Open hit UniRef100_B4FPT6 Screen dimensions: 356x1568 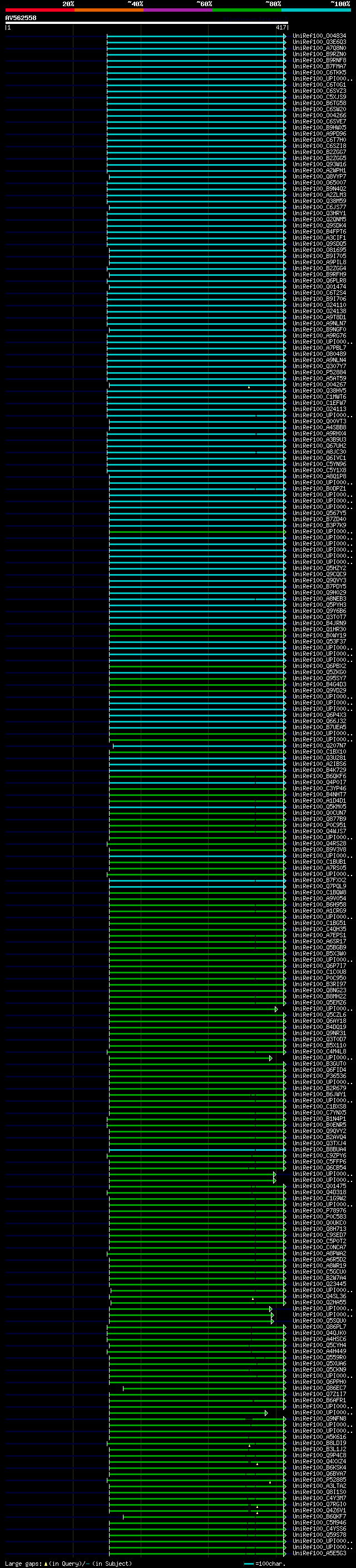coord(319,231)
